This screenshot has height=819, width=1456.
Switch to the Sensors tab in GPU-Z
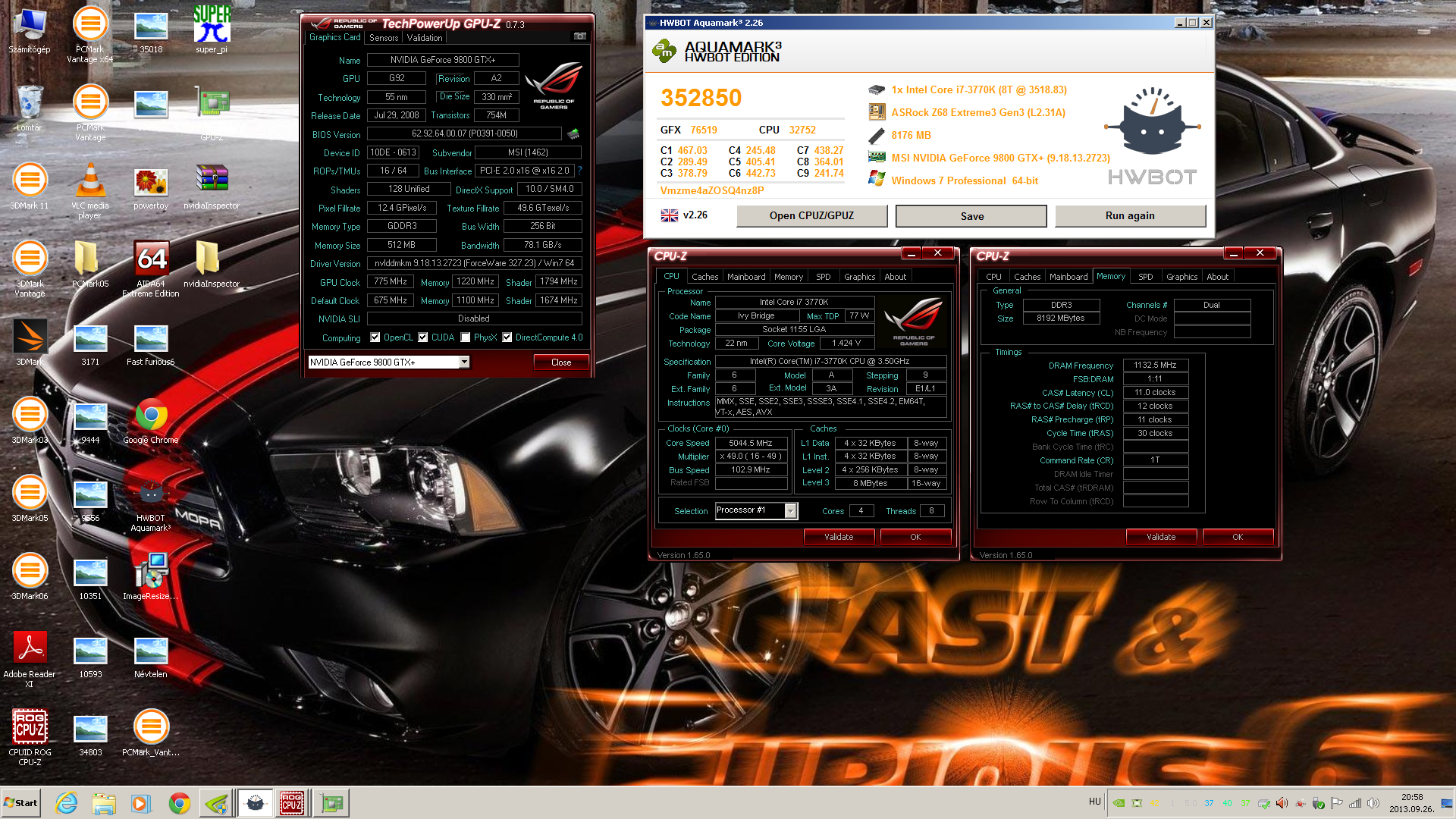(384, 37)
